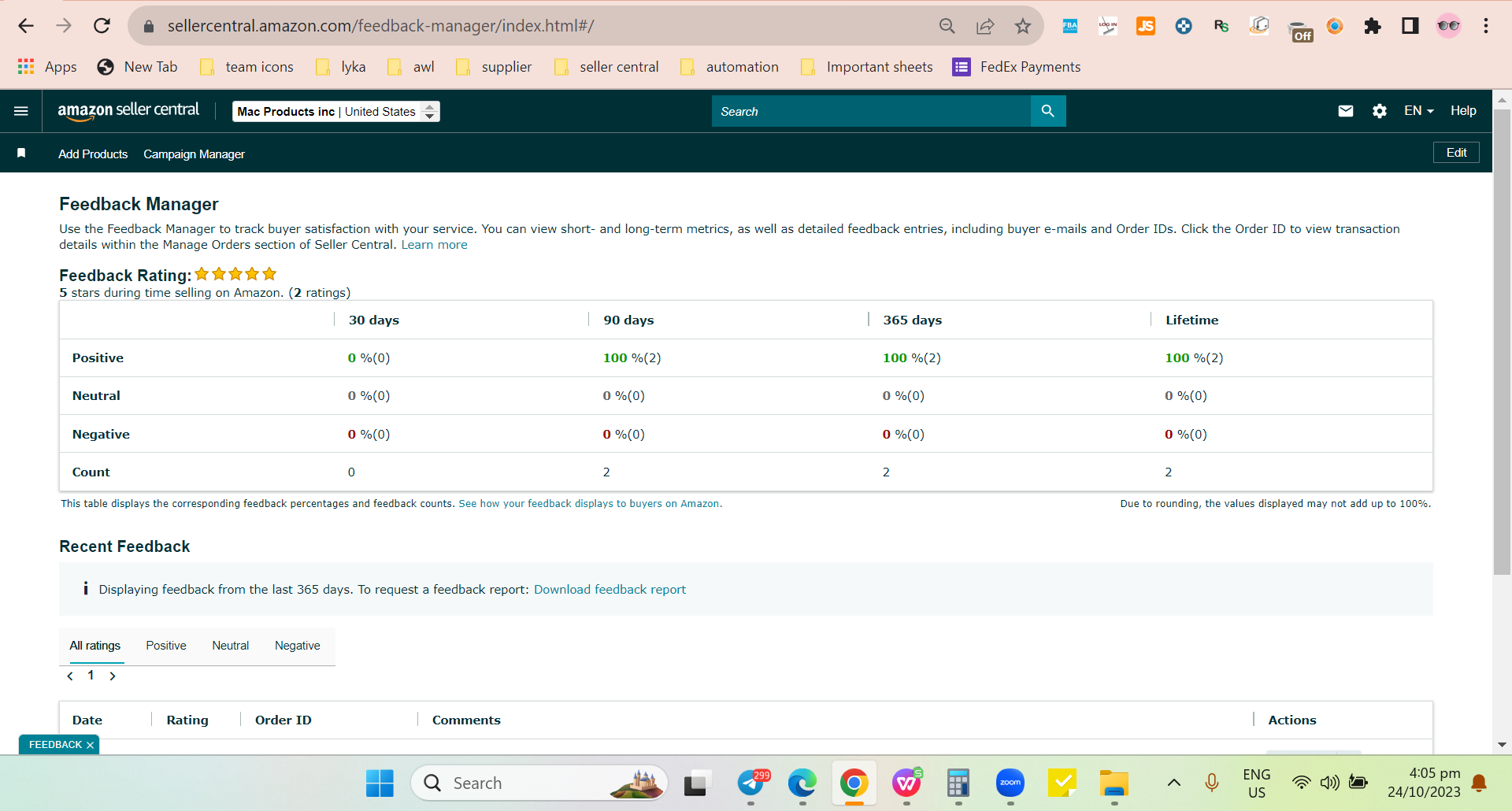1512x811 pixels.
Task: Switch to the Neutral feedback tab
Action: coord(230,646)
